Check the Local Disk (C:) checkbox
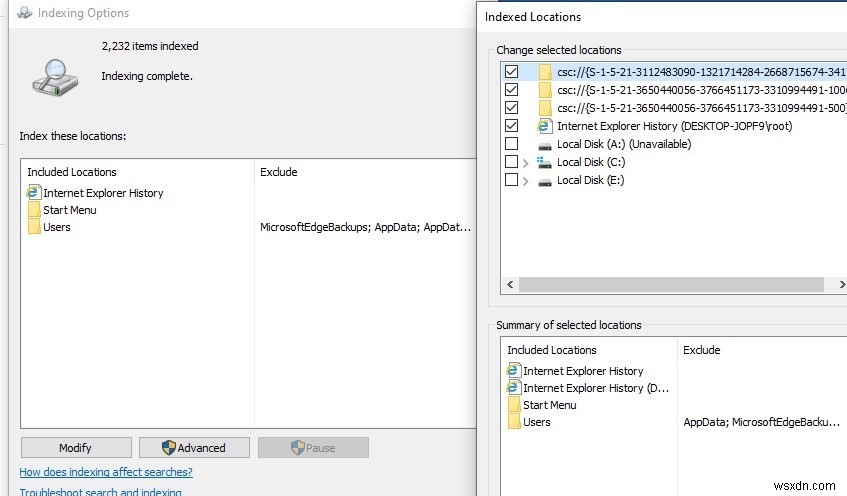 pos(511,162)
